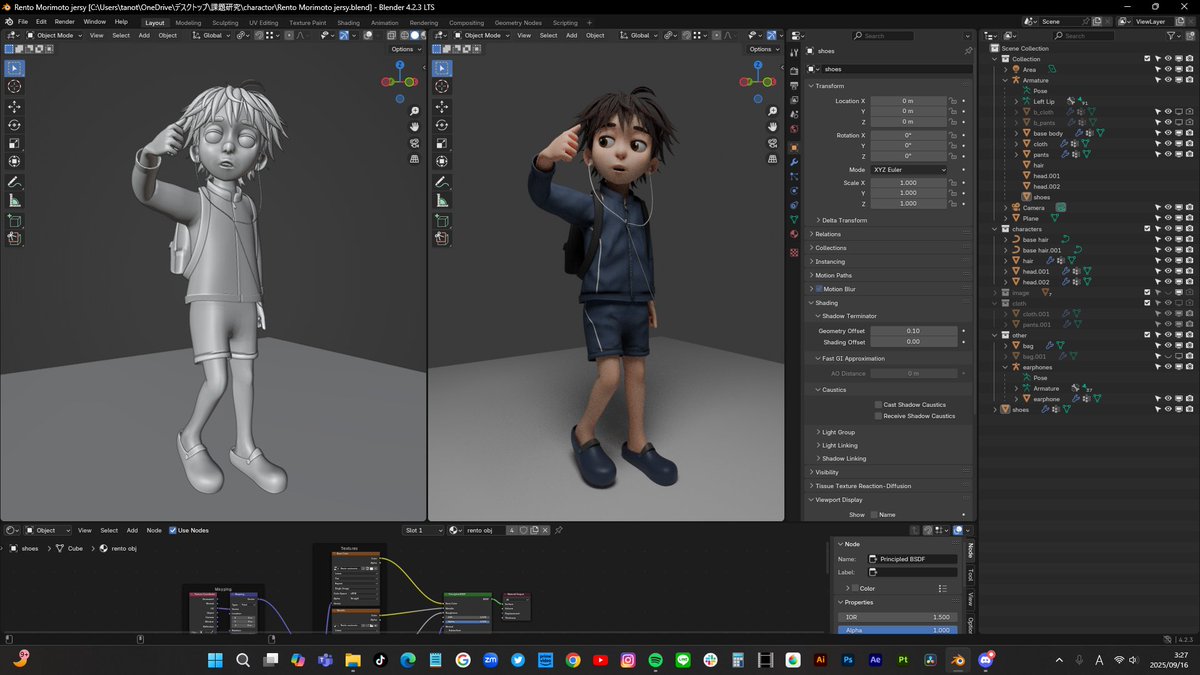Viewport: 1200px width, 675px height.
Task: Switch to the Sculpting workspace tab
Action: tap(225, 22)
